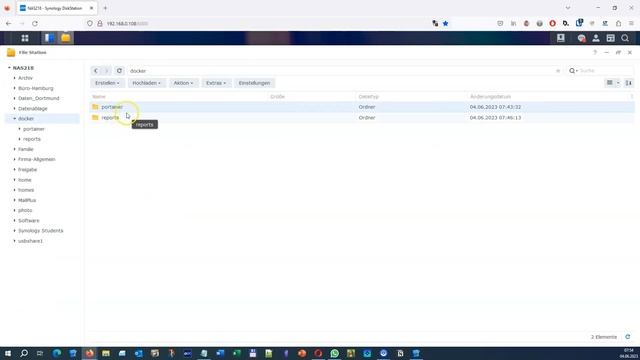Select reports subfolder in the tree

[x=32, y=139]
